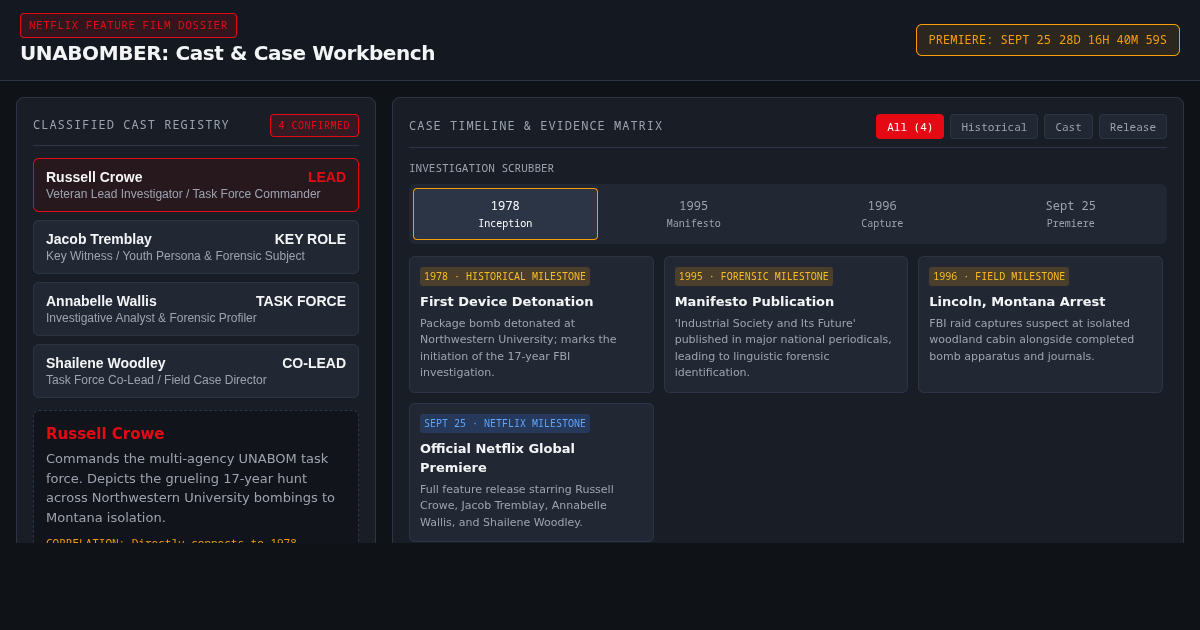The width and height of the screenshot is (1200, 630).
Task: Click Veteran Lead Investigator subtitle
Action: point(183,194)
